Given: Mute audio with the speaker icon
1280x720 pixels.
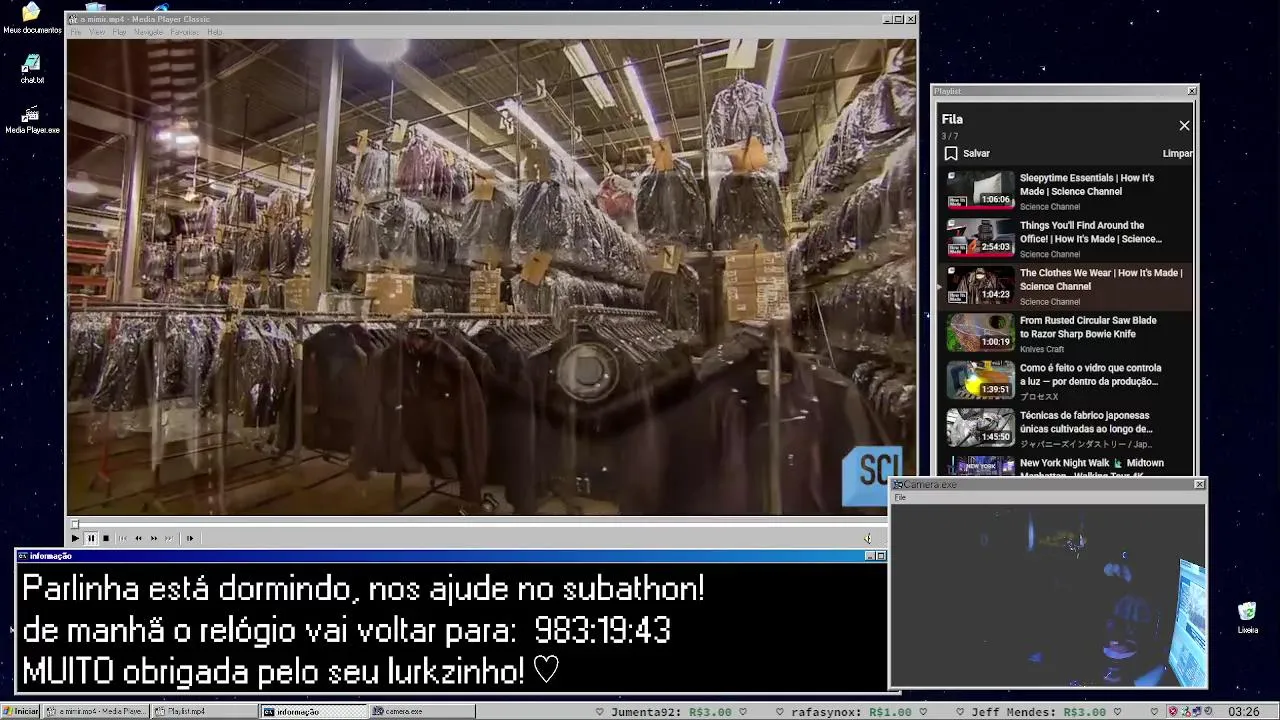Looking at the screenshot, I should (x=868, y=538).
